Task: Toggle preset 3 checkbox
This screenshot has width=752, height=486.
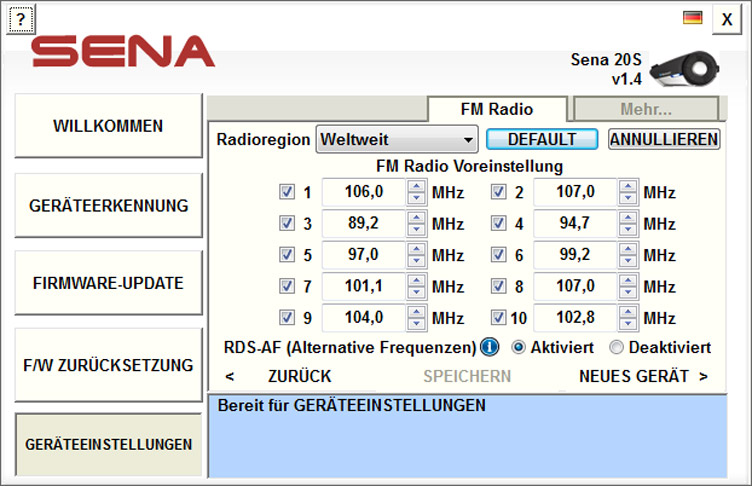Action: pos(287,223)
